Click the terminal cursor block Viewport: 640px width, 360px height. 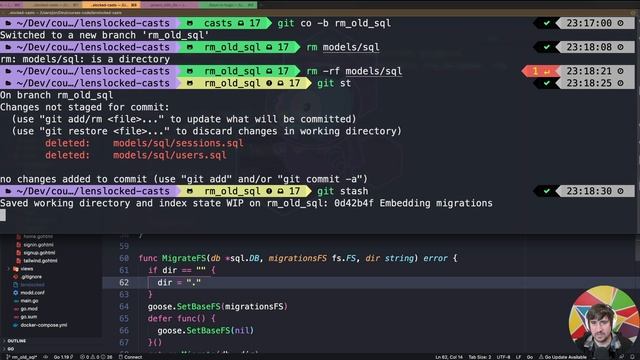tap(3, 215)
